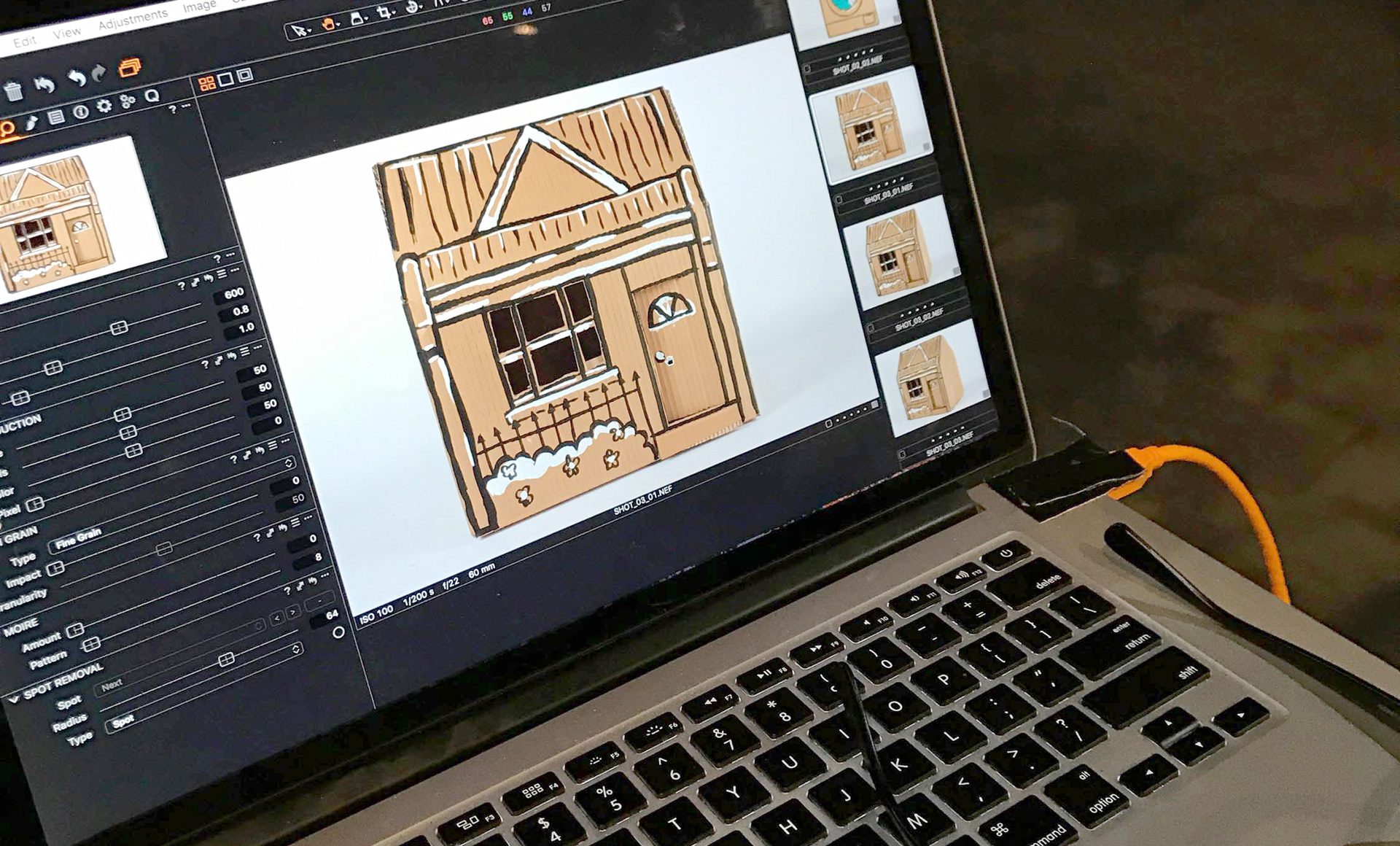The width and height of the screenshot is (1400, 846).
Task: Tick the checkbox beside SHOT_03_02.NEF thumbnail
Action: tap(871, 328)
